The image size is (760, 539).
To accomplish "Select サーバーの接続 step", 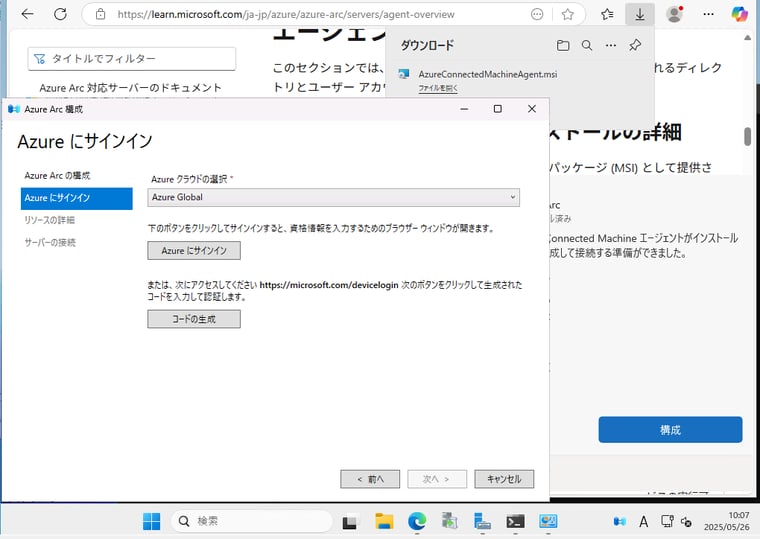I will coord(50,242).
